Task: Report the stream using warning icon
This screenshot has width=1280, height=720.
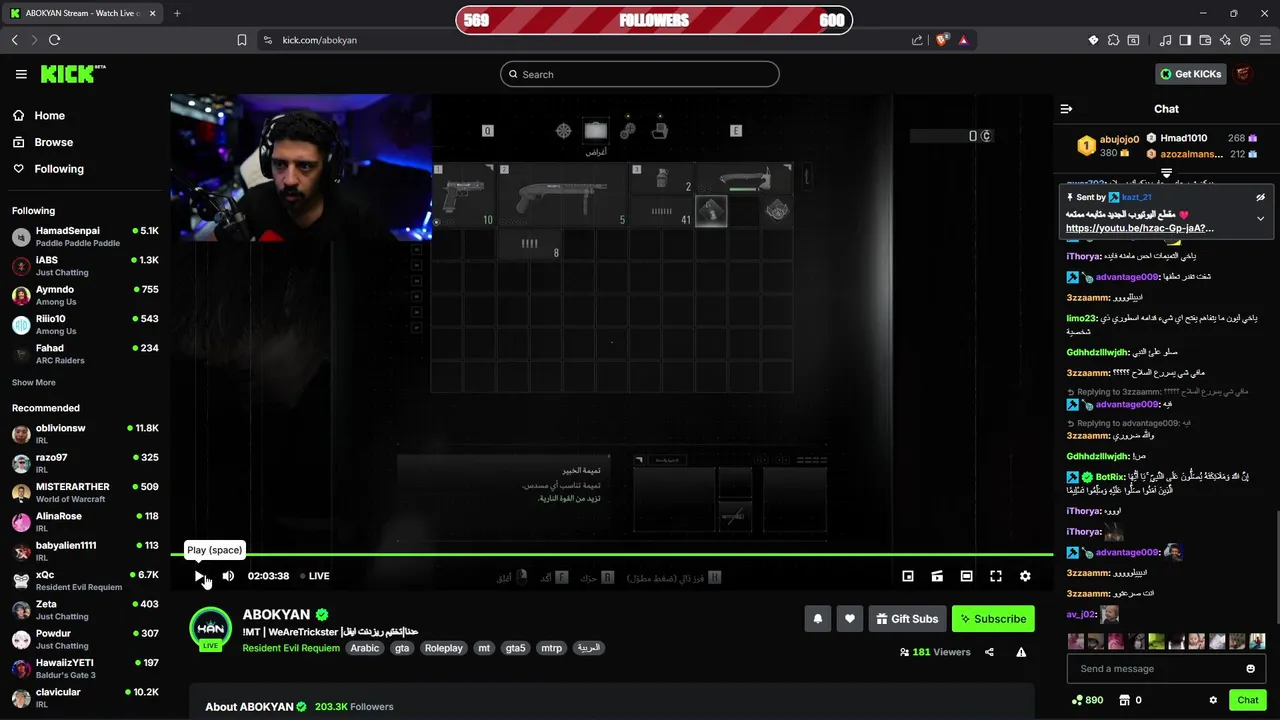Action: 1021,652
